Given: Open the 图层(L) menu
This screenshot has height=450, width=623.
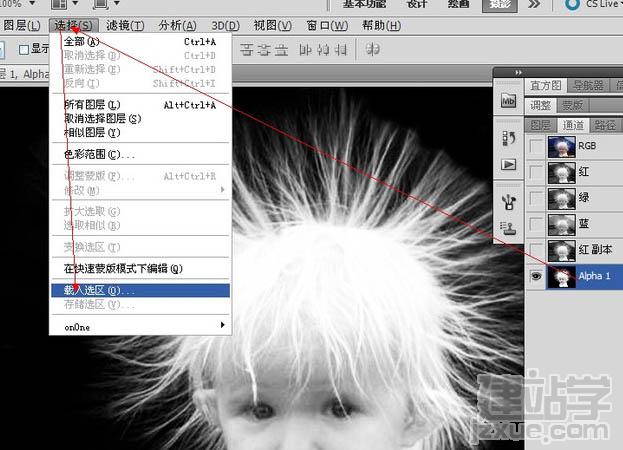Looking at the screenshot, I should 22,26.
